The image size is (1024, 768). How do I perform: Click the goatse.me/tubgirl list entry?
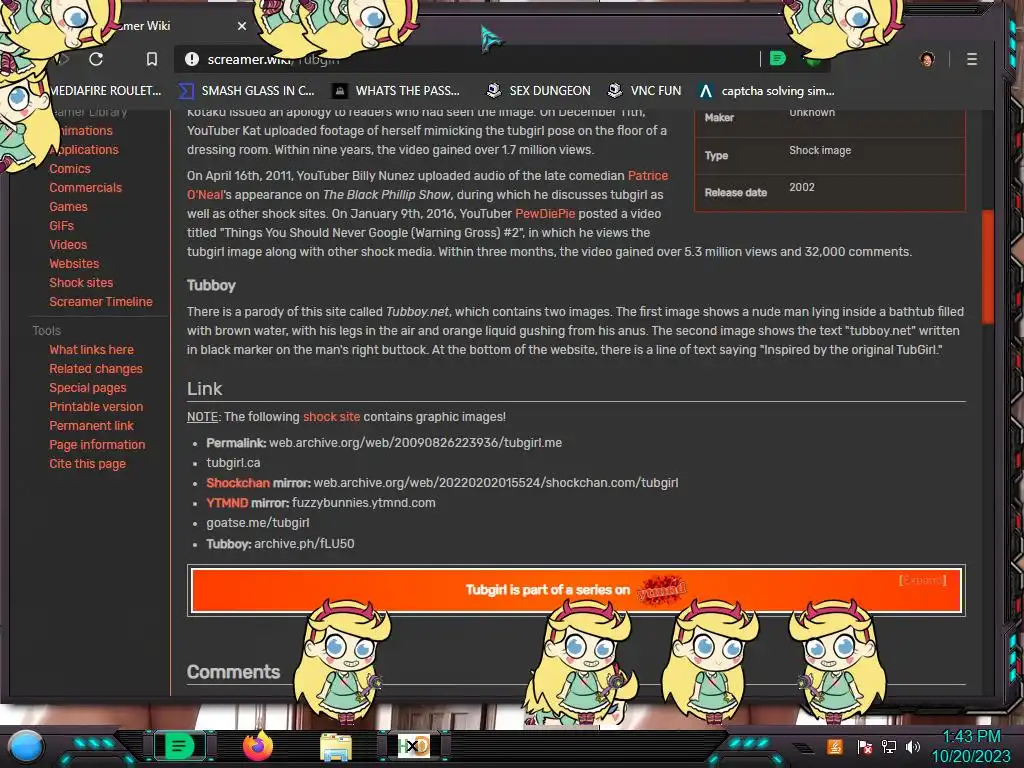[257, 522]
